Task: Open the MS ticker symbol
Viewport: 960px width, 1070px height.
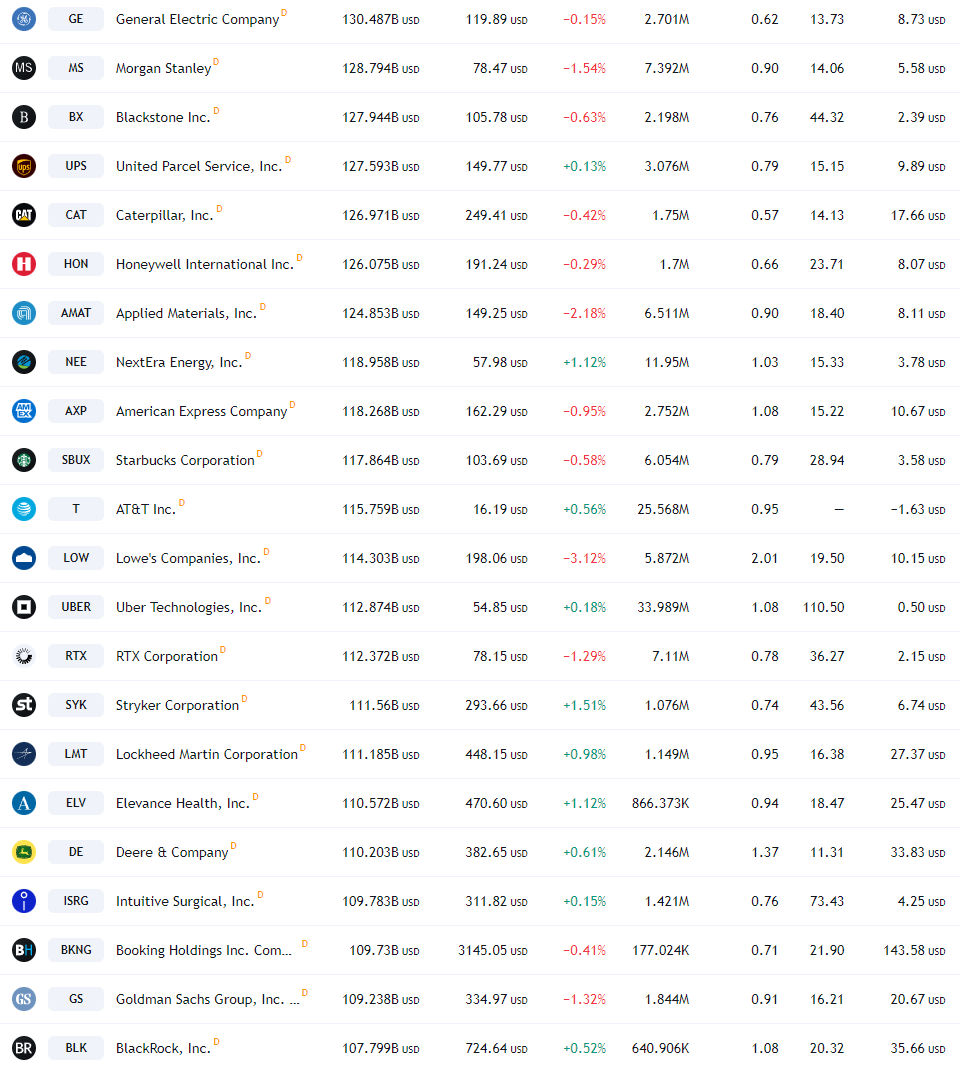Action: coord(76,68)
